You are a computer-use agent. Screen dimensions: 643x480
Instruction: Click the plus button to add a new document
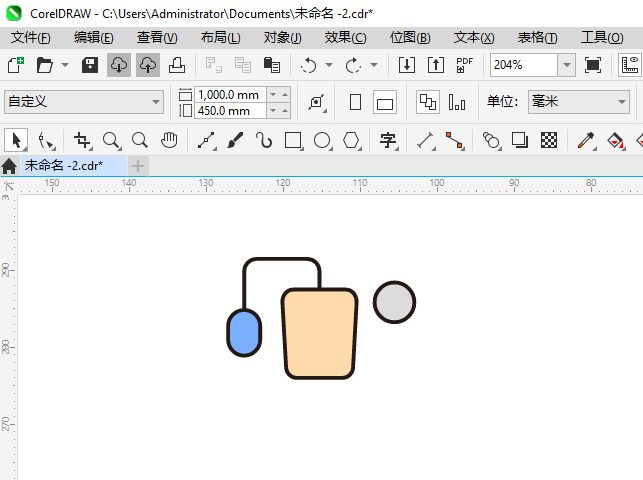[138, 165]
